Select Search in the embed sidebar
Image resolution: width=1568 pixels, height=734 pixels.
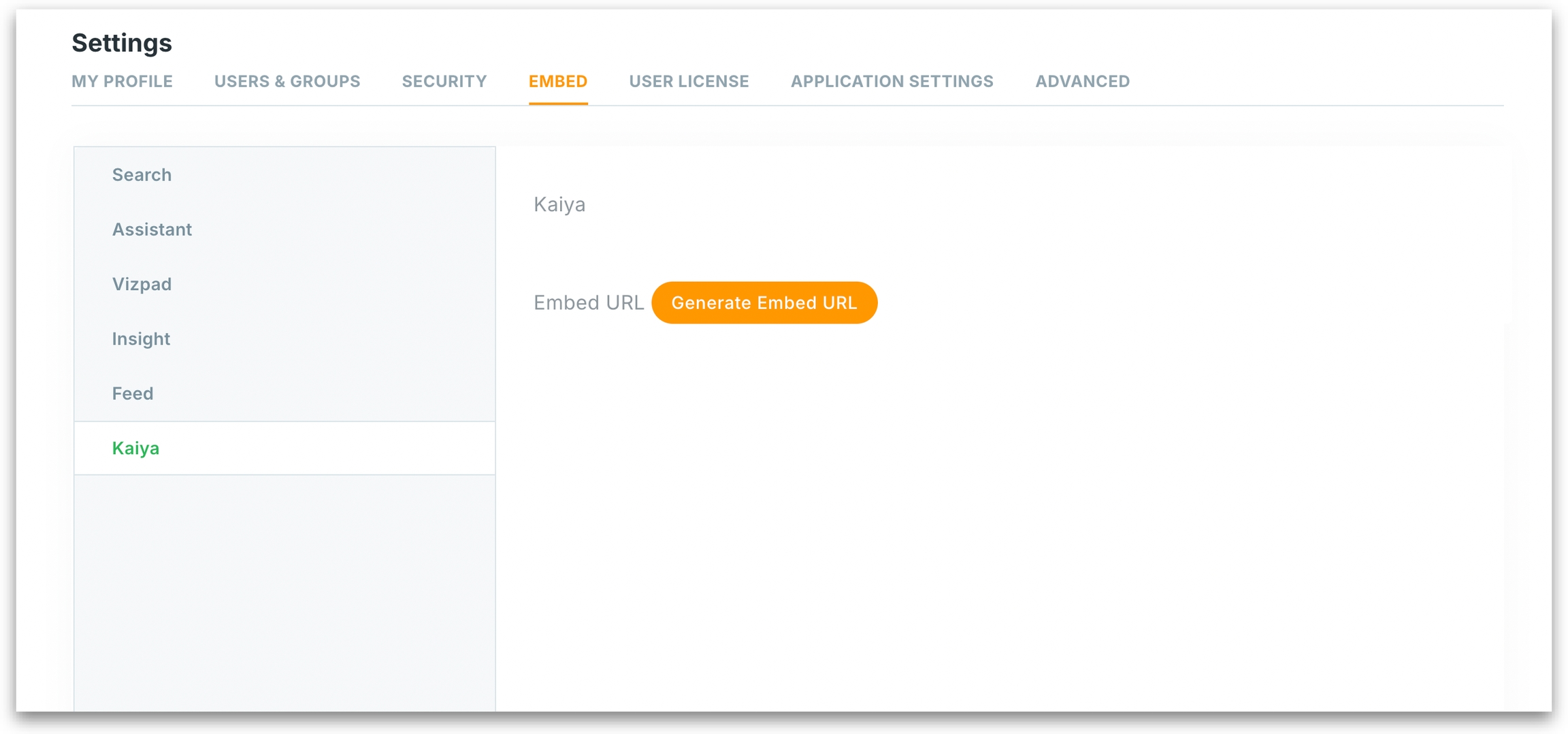point(142,175)
